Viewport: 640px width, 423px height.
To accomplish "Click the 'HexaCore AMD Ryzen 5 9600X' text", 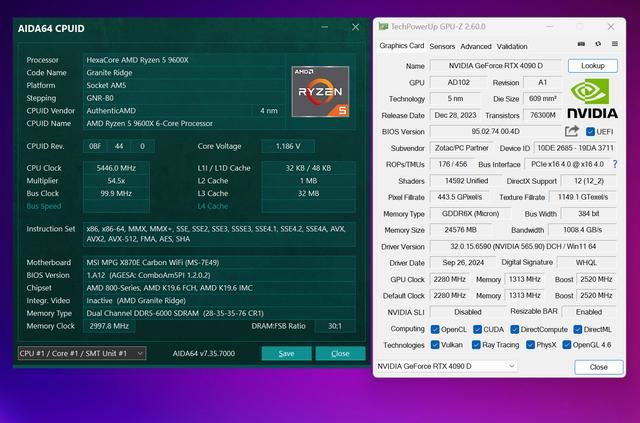I will tap(137, 60).
